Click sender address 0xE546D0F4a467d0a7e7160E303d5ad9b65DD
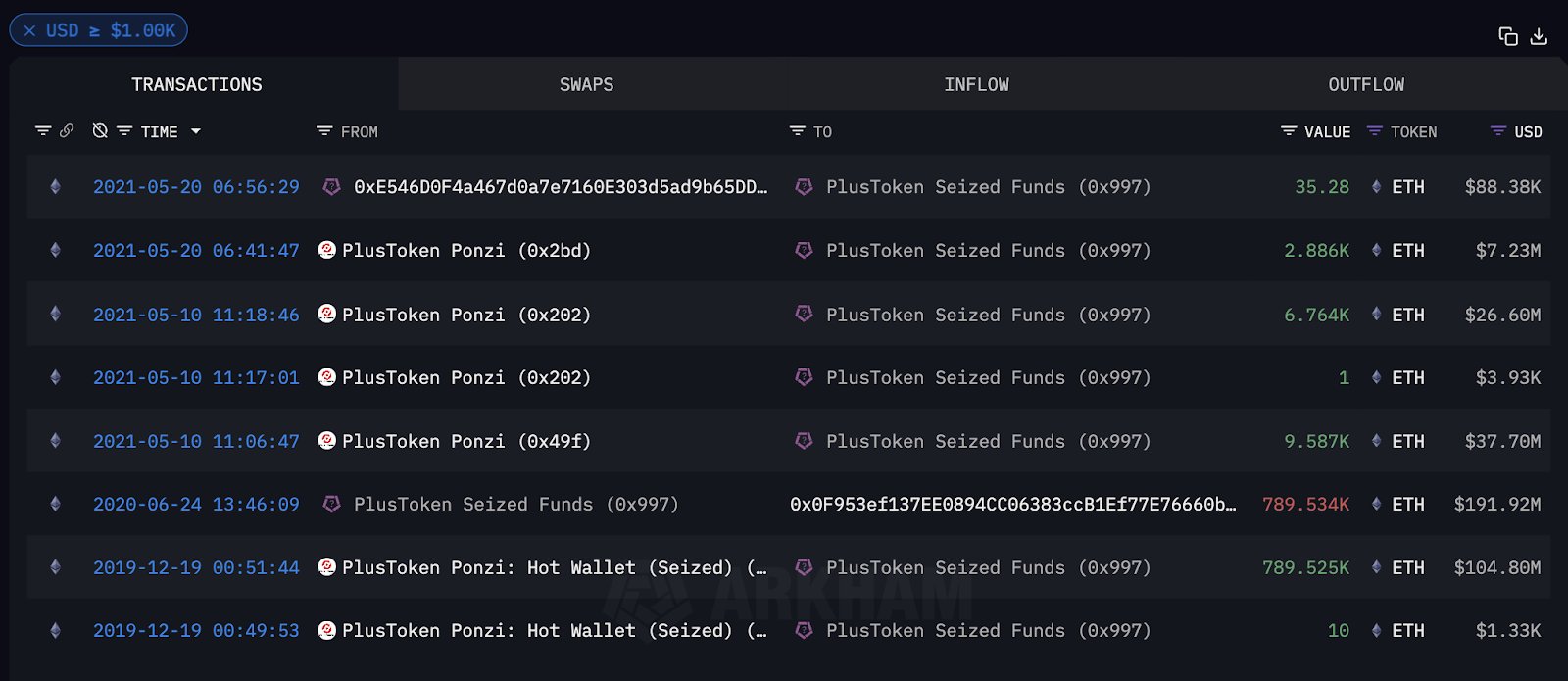1568x681 pixels. click(x=561, y=186)
